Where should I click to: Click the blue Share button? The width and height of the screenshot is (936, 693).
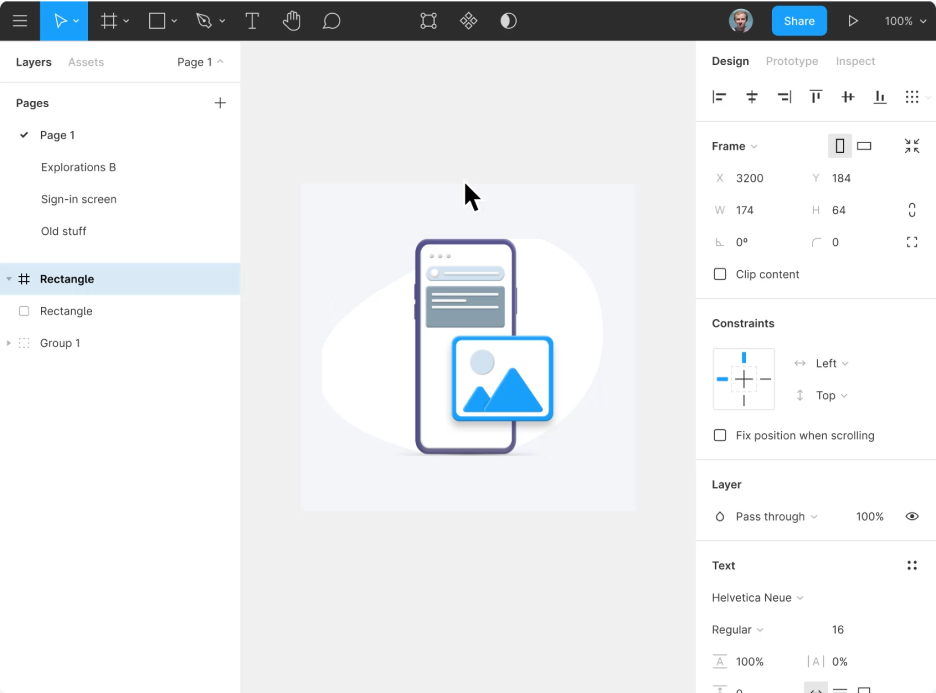click(x=798, y=20)
